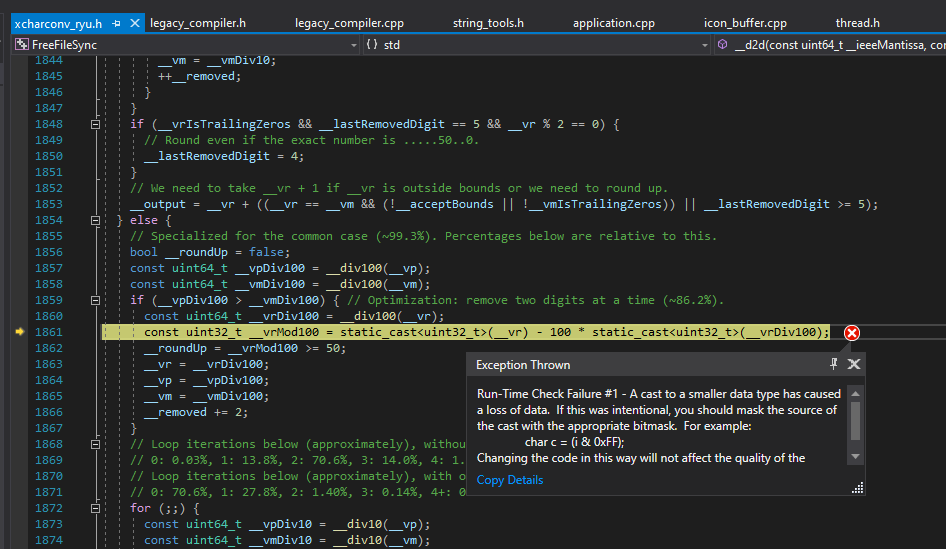Click the 'bool __roundUp = false;' line
This screenshot has height=549, width=946.
[x=210, y=252]
